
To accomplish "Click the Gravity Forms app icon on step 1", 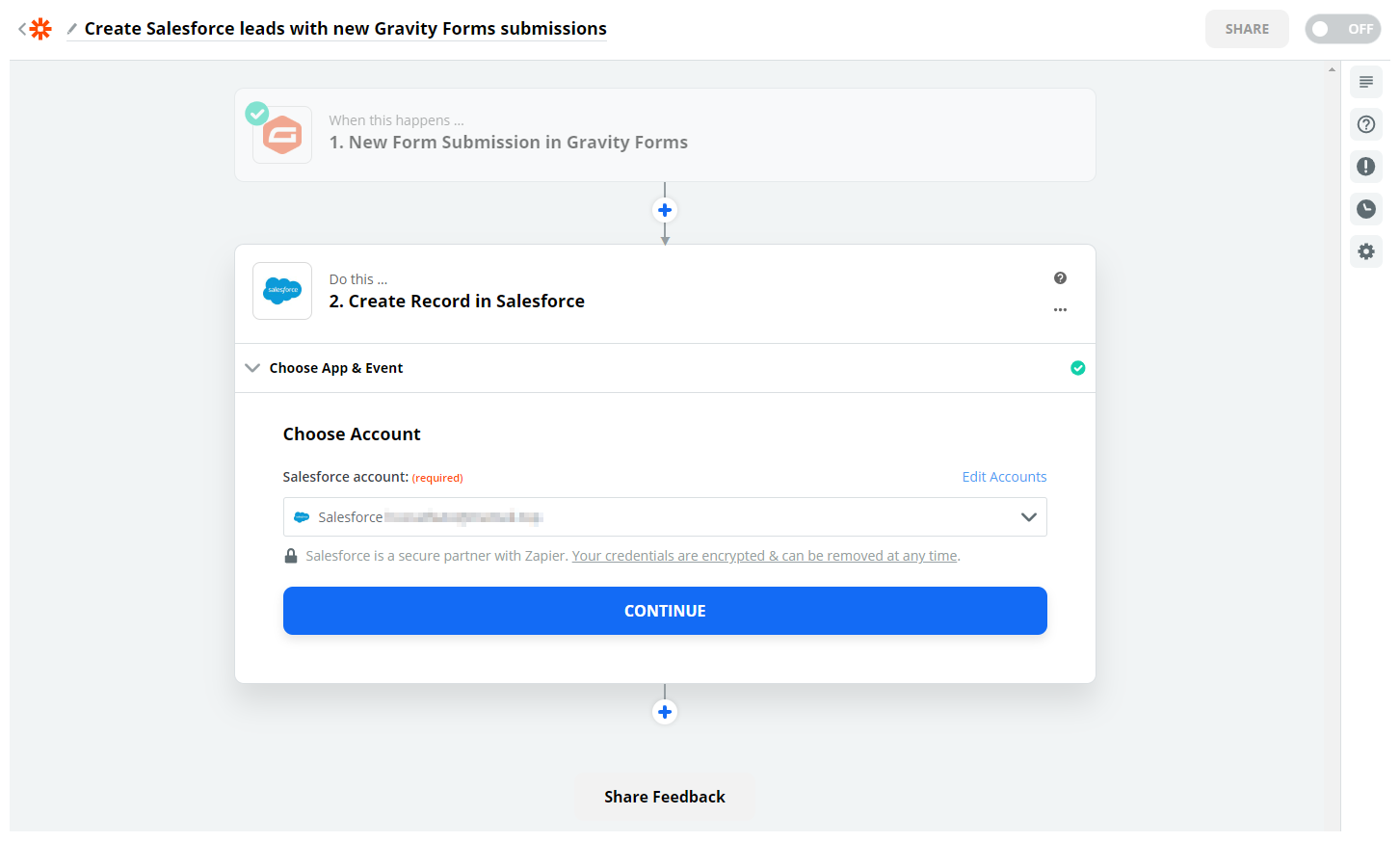I will pyautogui.click(x=281, y=135).
